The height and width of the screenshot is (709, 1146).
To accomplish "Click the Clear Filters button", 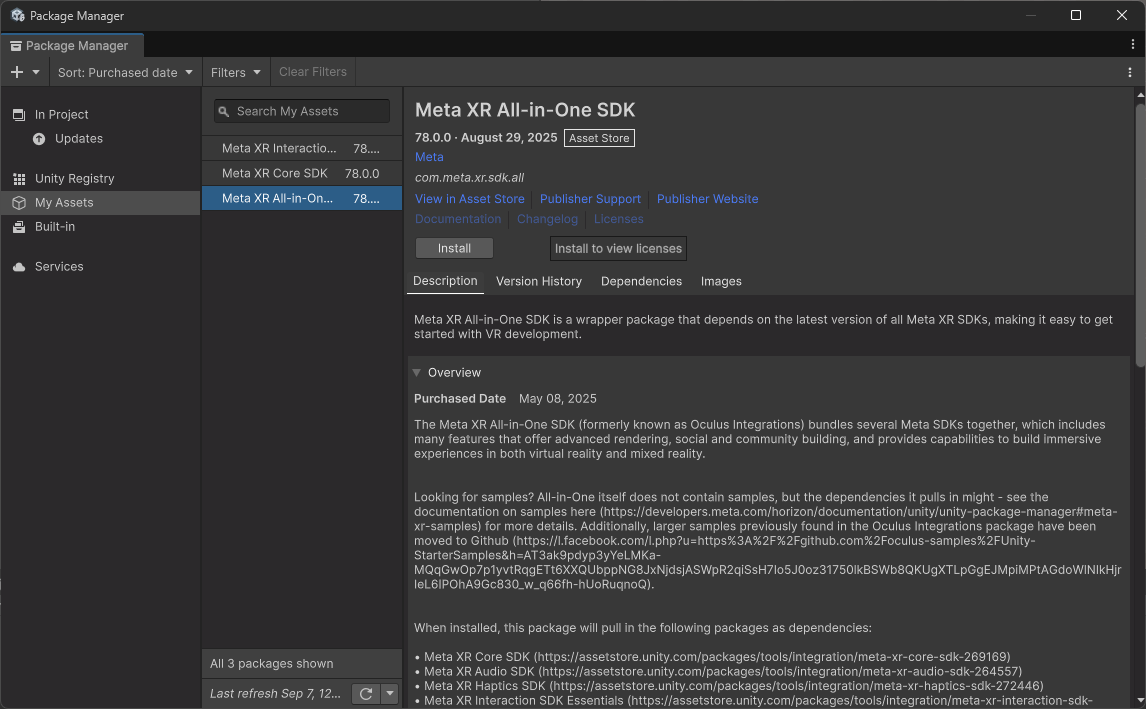I will click(313, 72).
